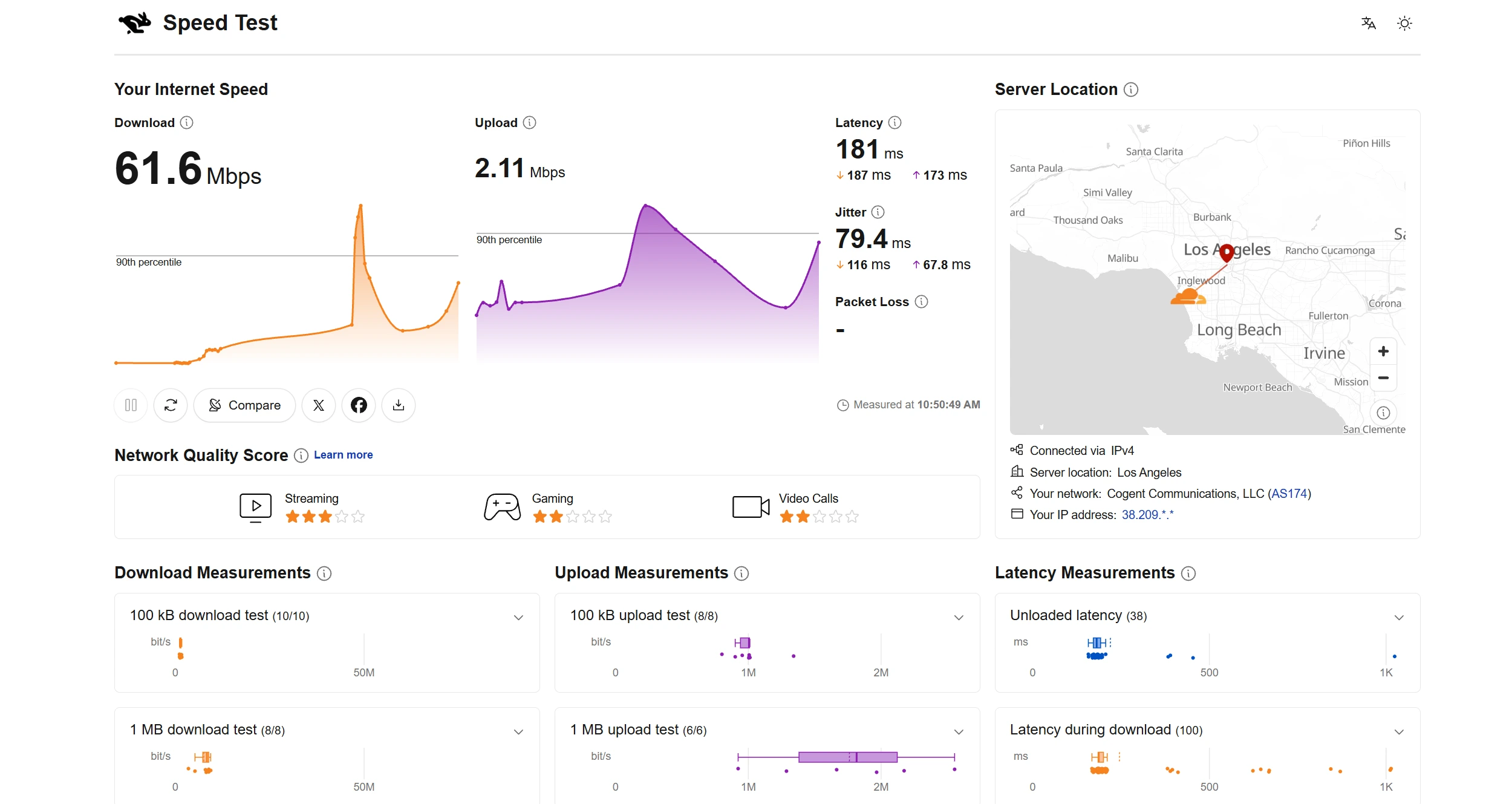Screen dimensions: 1512x804
Task: Open the Packet Loss info icon
Action: point(921,302)
